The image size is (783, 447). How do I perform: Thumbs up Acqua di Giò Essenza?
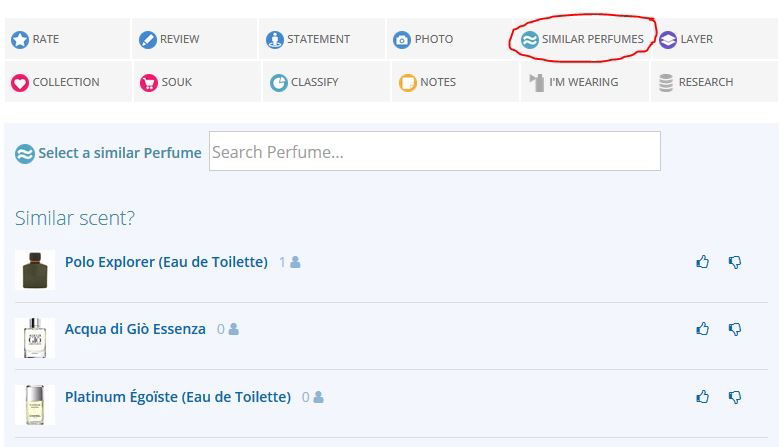(x=703, y=329)
